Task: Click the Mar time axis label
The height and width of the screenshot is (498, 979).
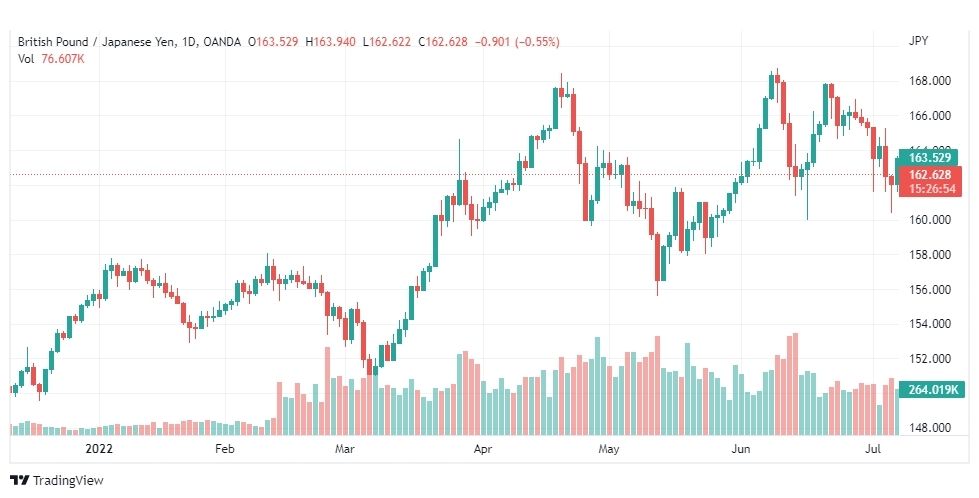Action: coord(345,449)
